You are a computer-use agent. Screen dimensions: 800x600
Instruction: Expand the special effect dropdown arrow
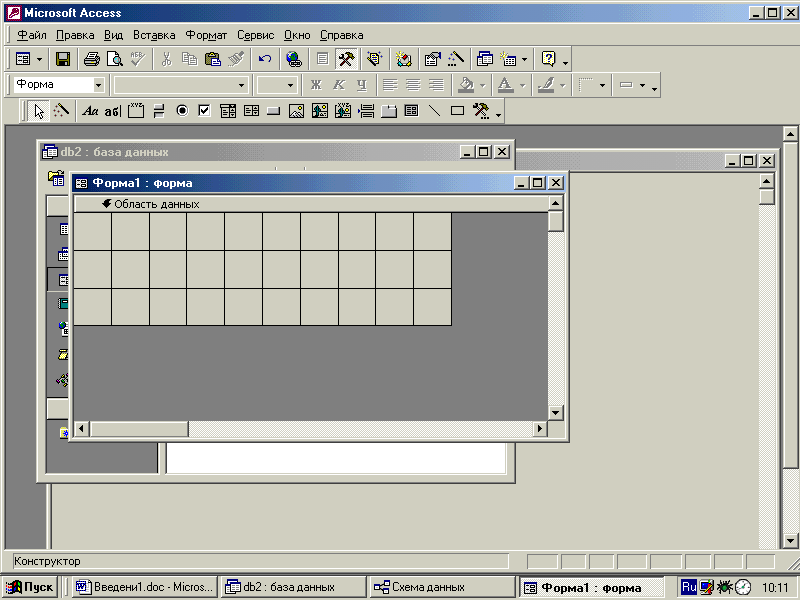642,85
